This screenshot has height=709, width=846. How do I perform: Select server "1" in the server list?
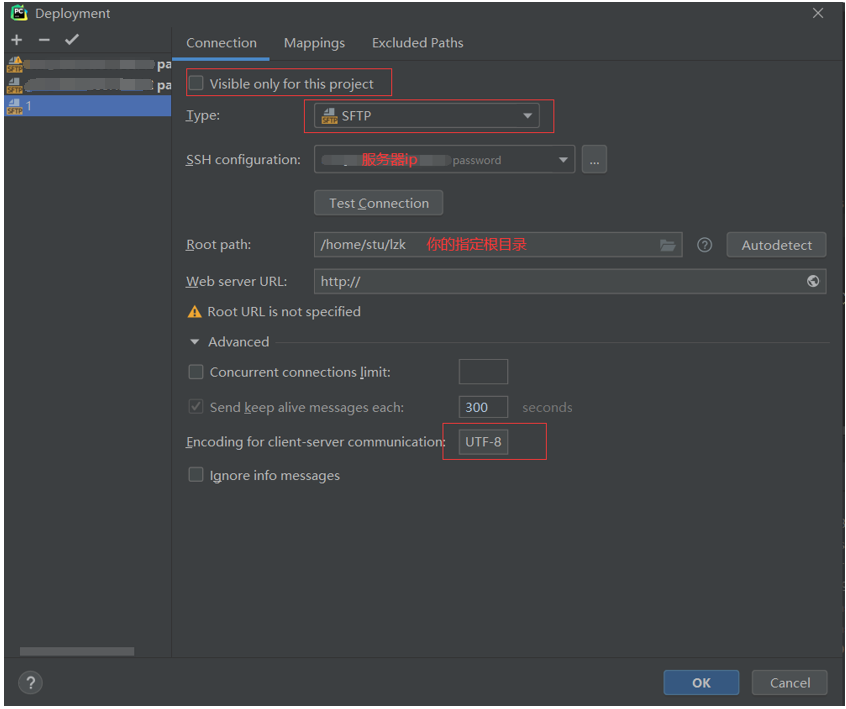pyautogui.click(x=85, y=105)
